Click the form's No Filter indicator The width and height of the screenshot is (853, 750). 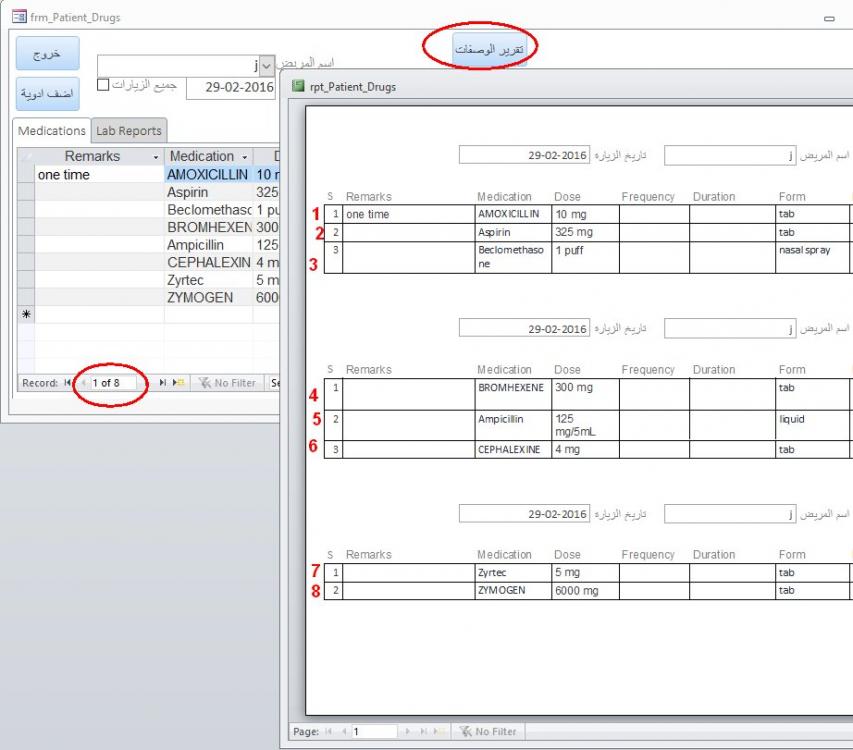[x=227, y=383]
